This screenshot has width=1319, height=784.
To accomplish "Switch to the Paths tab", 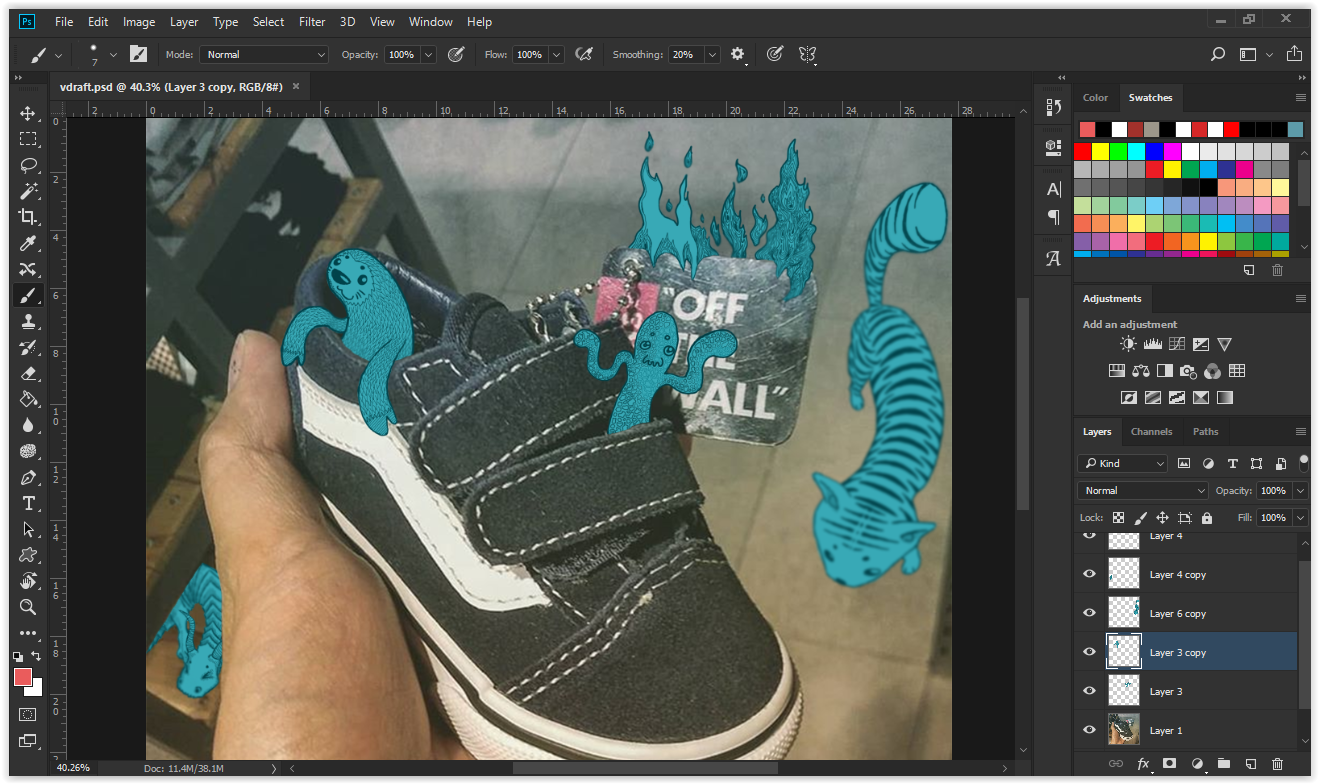I will (x=1205, y=432).
